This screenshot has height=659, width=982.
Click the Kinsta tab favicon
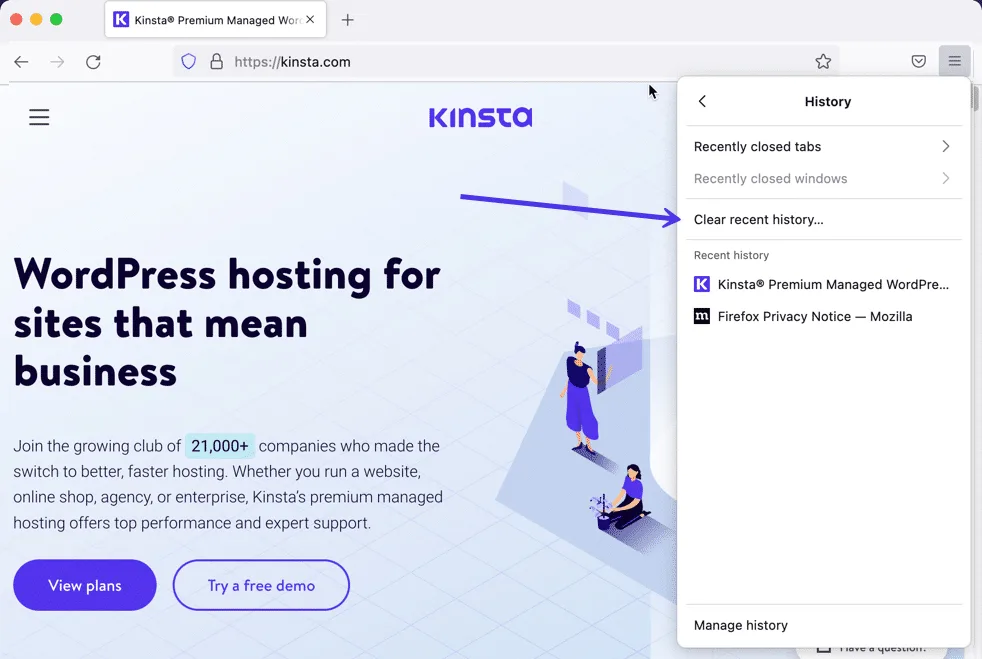click(121, 19)
